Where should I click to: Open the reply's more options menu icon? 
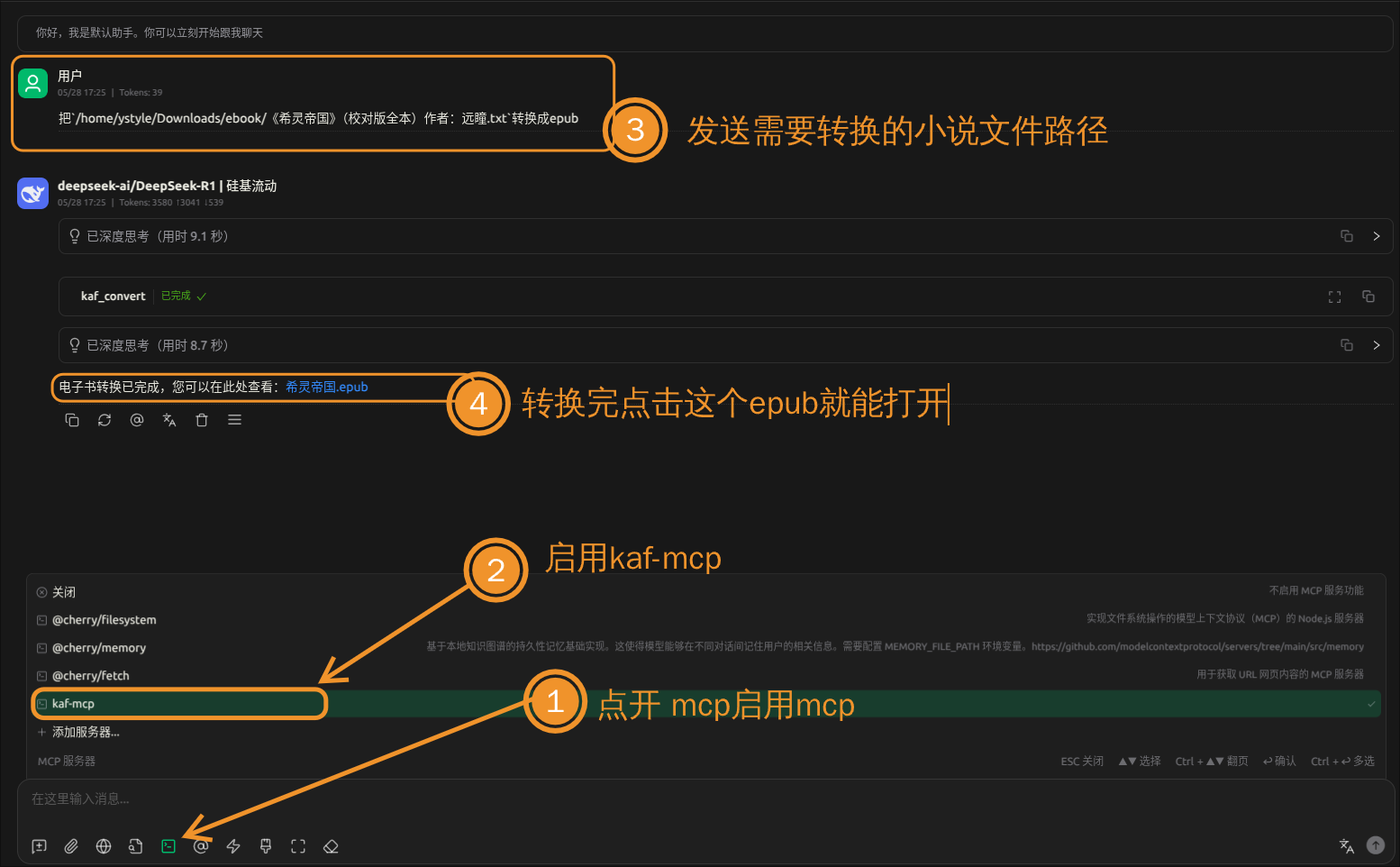[234, 420]
